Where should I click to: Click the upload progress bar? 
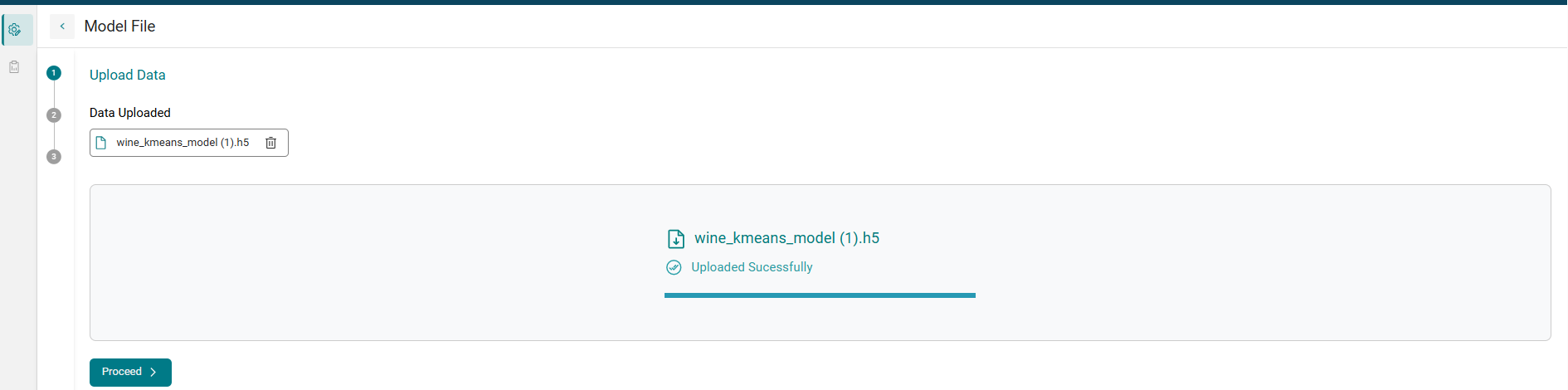(820, 295)
